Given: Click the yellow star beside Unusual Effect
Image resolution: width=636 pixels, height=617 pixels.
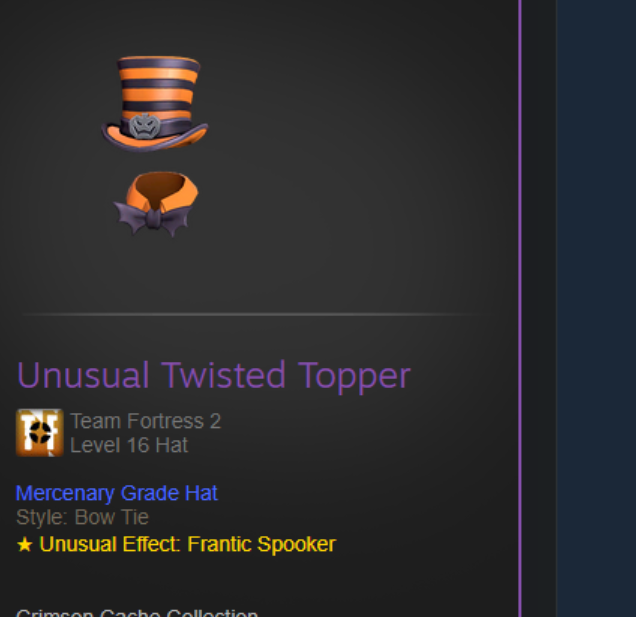Looking at the screenshot, I should click(x=24, y=545).
